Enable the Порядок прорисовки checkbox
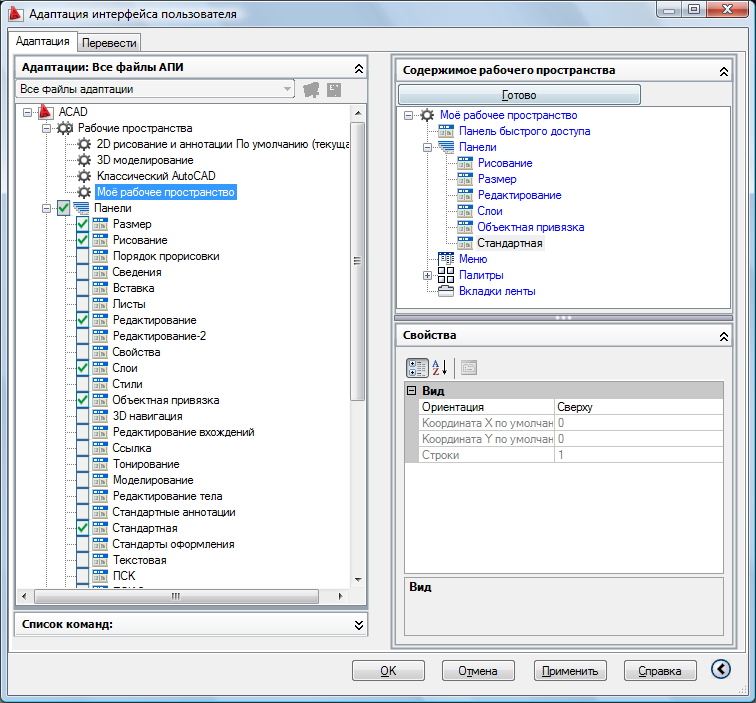Viewport: 756px width, 703px height. tap(82, 256)
